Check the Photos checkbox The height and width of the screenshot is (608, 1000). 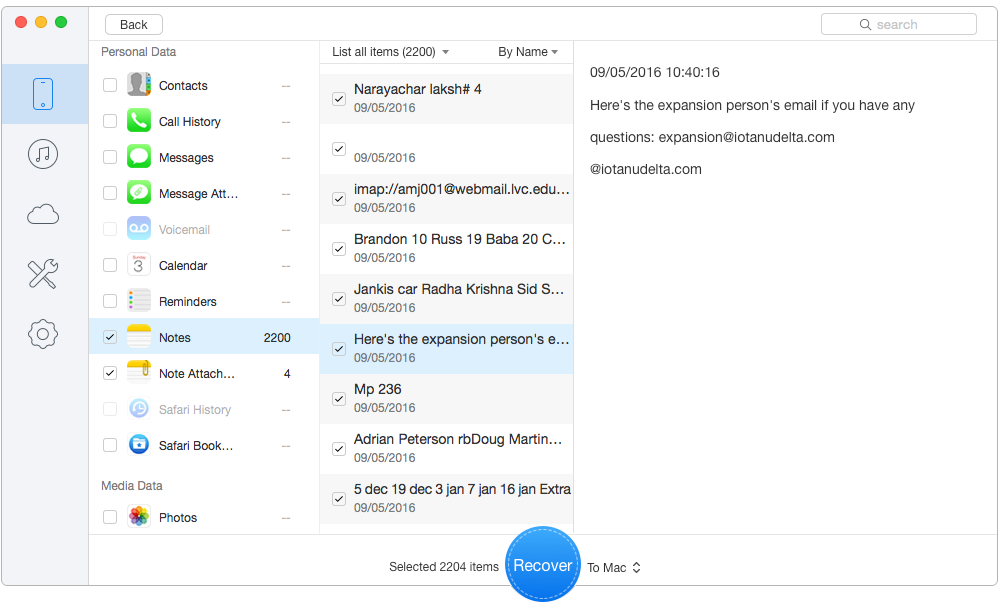click(110, 517)
